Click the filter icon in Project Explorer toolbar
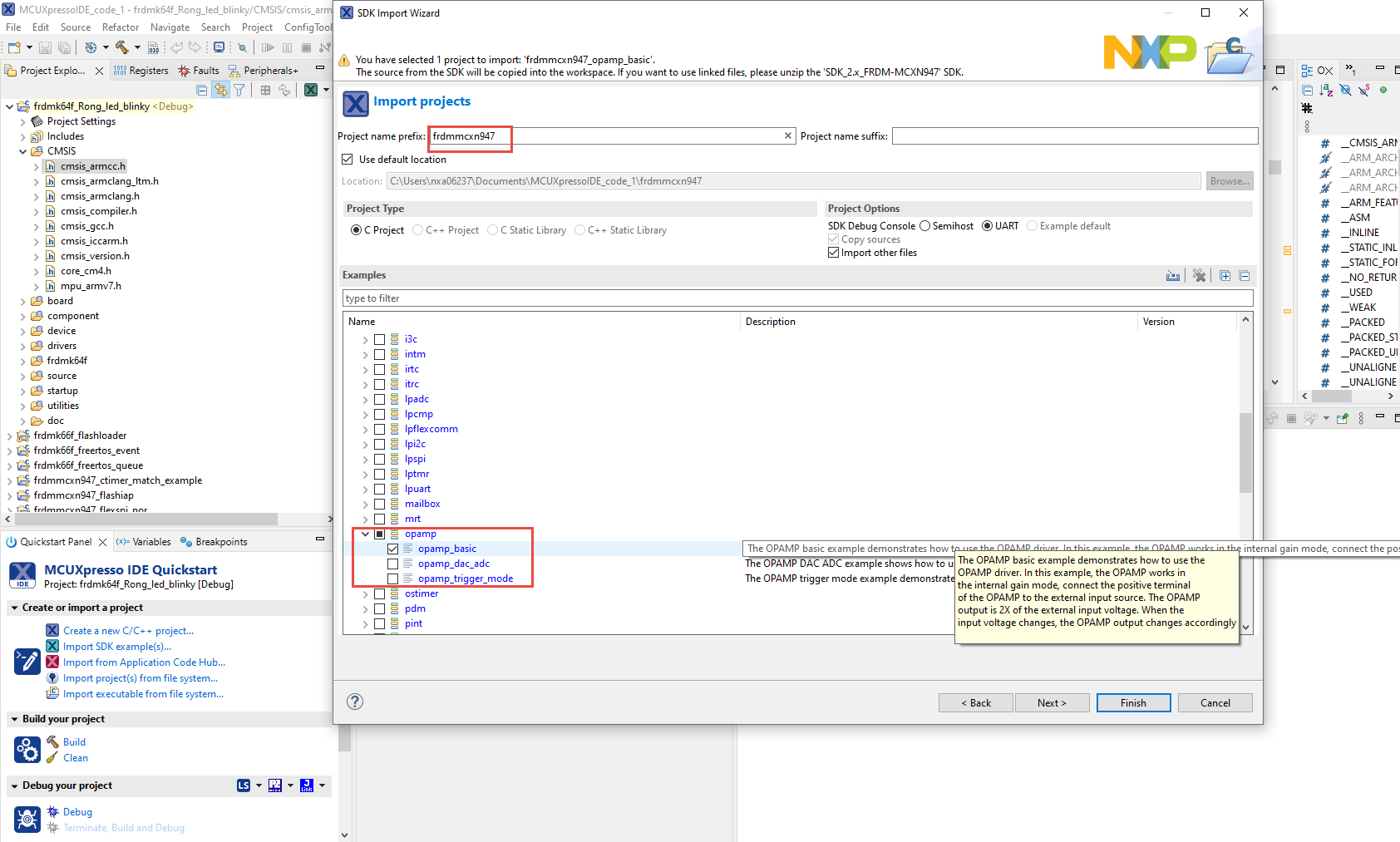The width and height of the screenshot is (1400, 842). [x=239, y=91]
